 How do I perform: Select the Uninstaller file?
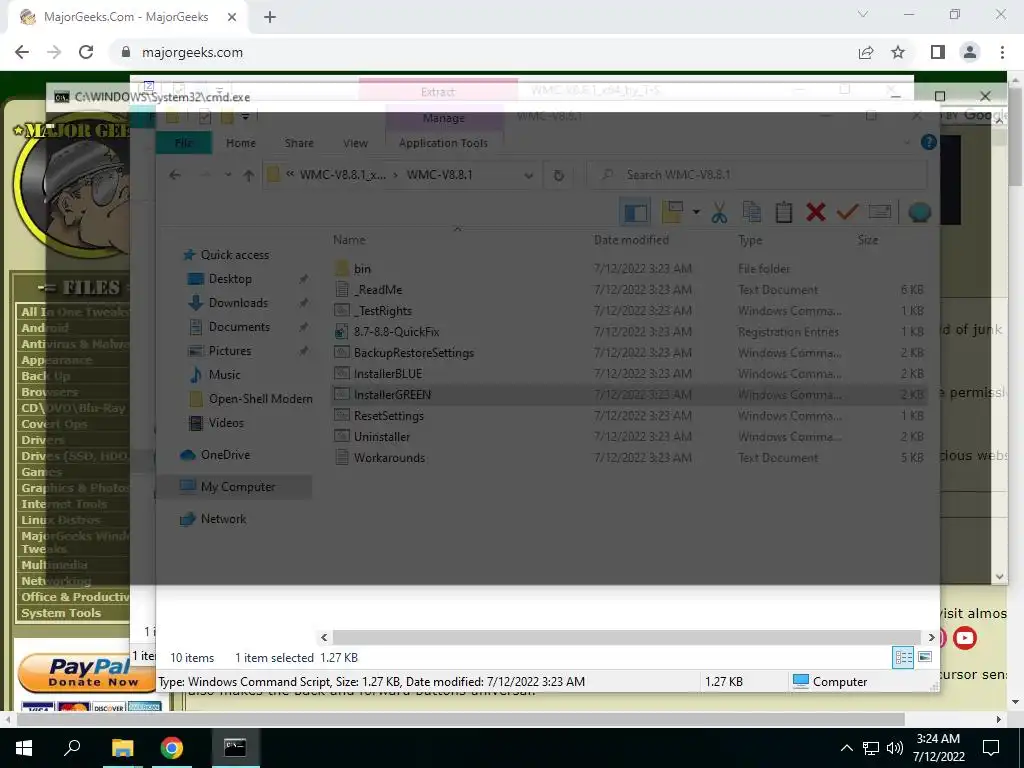tap(381, 436)
